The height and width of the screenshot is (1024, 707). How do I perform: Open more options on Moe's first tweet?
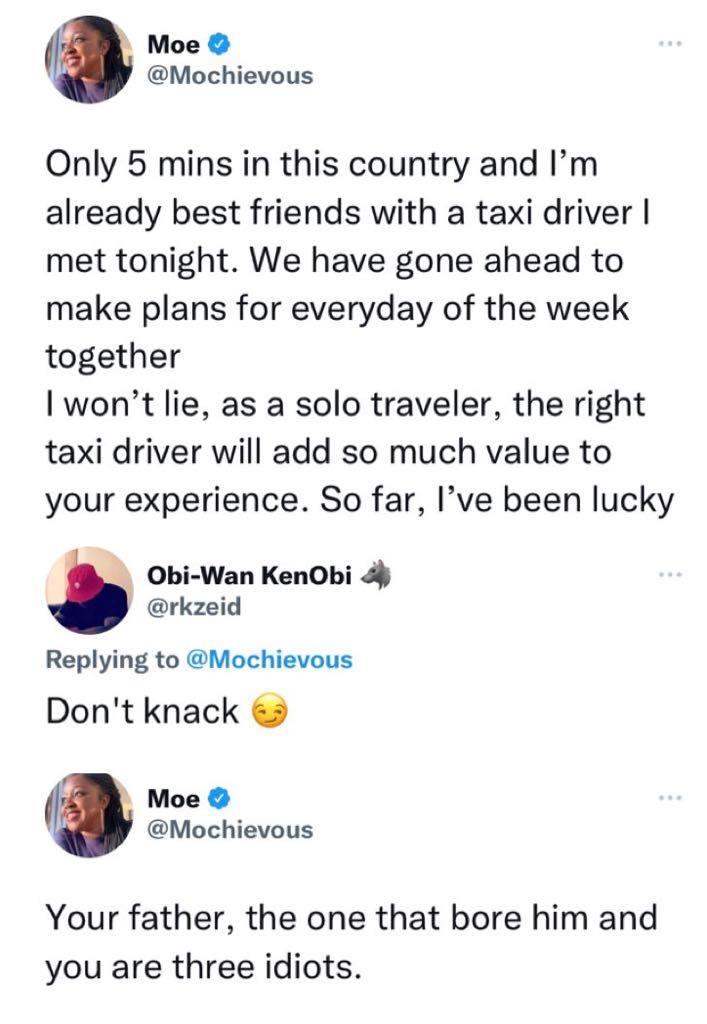coord(668,45)
